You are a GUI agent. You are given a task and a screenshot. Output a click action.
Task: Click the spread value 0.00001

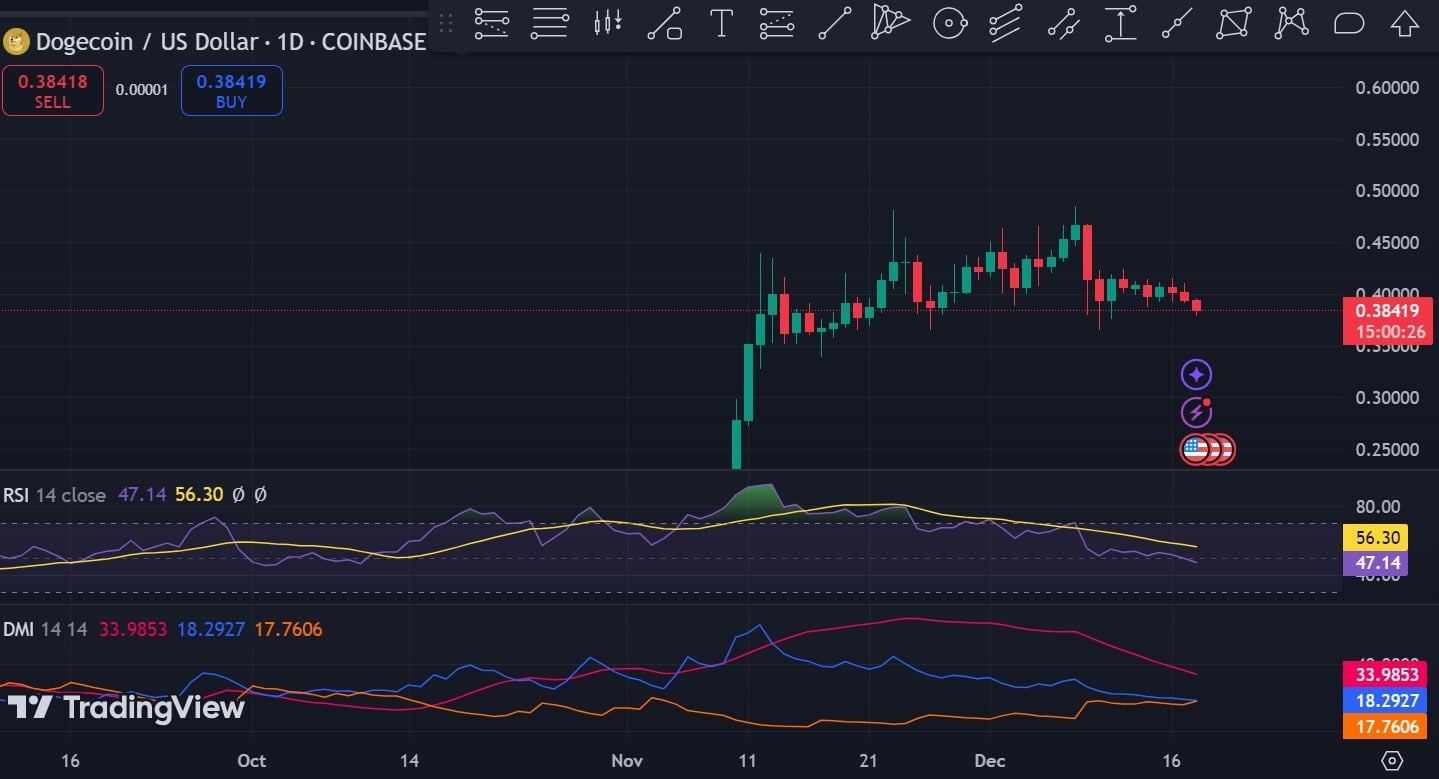coord(142,90)
